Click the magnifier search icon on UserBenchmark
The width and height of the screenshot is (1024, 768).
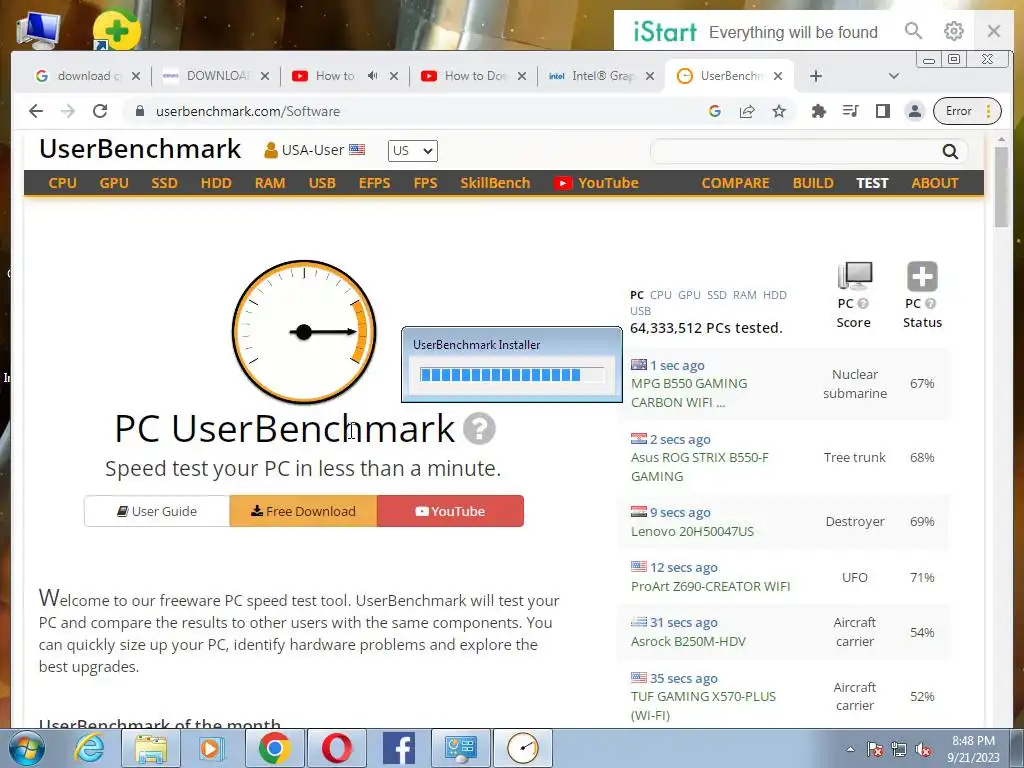click(x=950, y=152)
